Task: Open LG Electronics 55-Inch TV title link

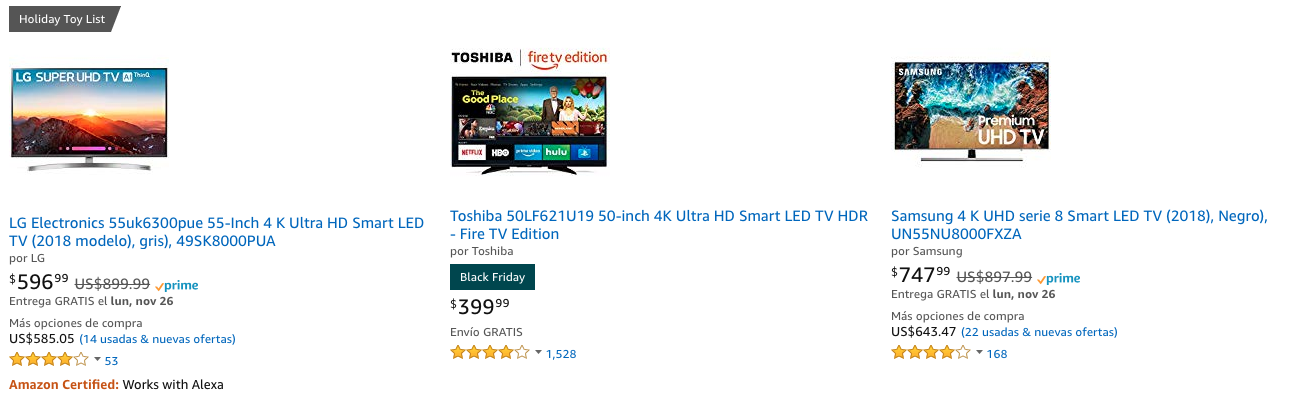Action: (216, 232)
